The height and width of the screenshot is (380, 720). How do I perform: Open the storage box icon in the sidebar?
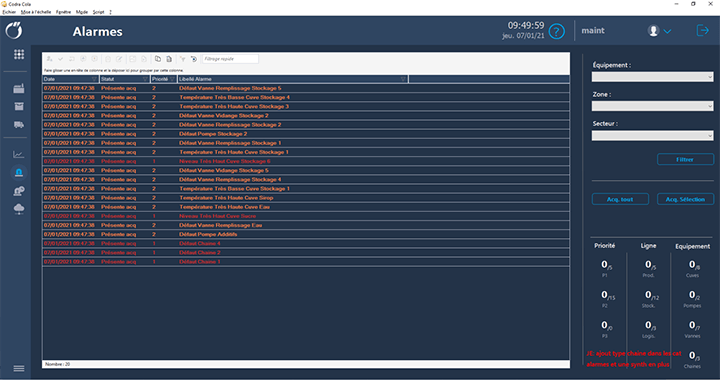coord(19,106)
